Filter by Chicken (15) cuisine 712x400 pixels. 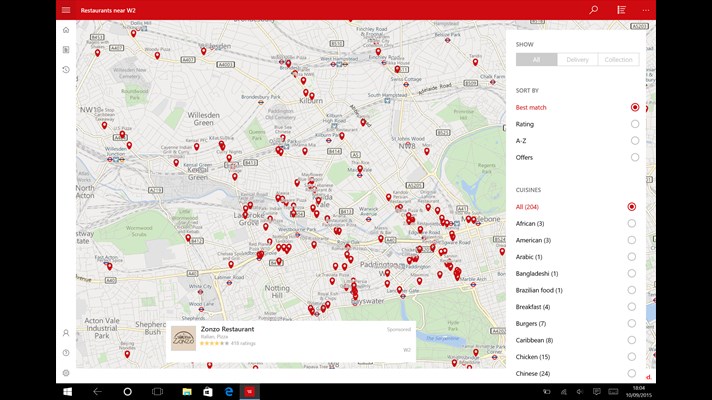coord(576,357)
